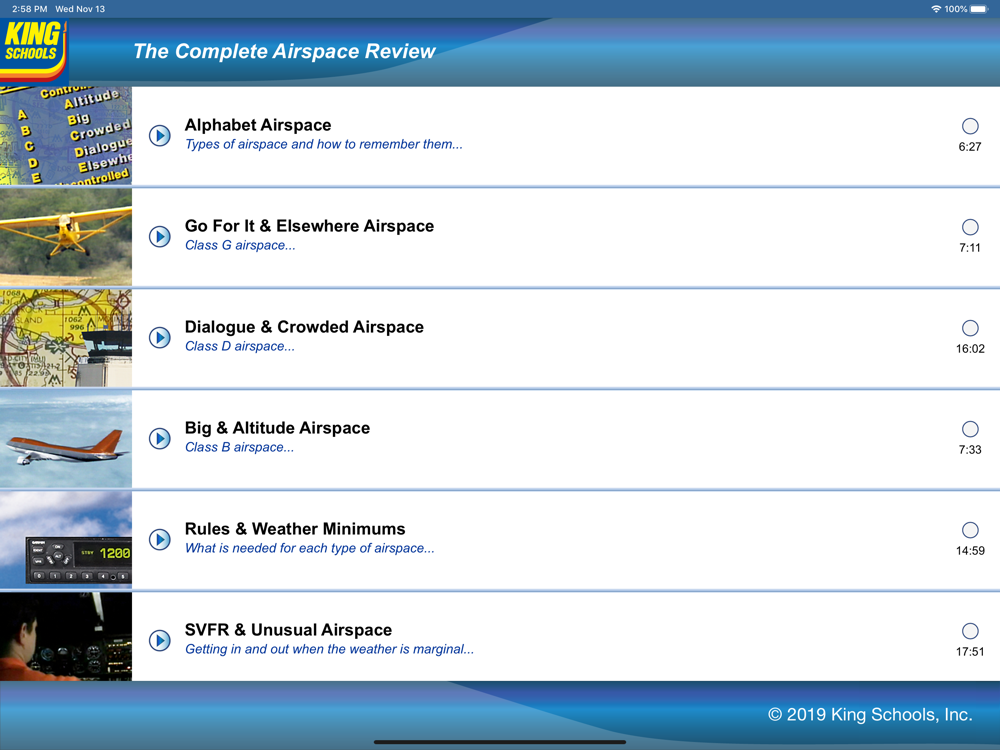Select the Rules & Weather Minimums title
Screen dimensions: 1000x750
pyautogui.click(x=295, y=529)
